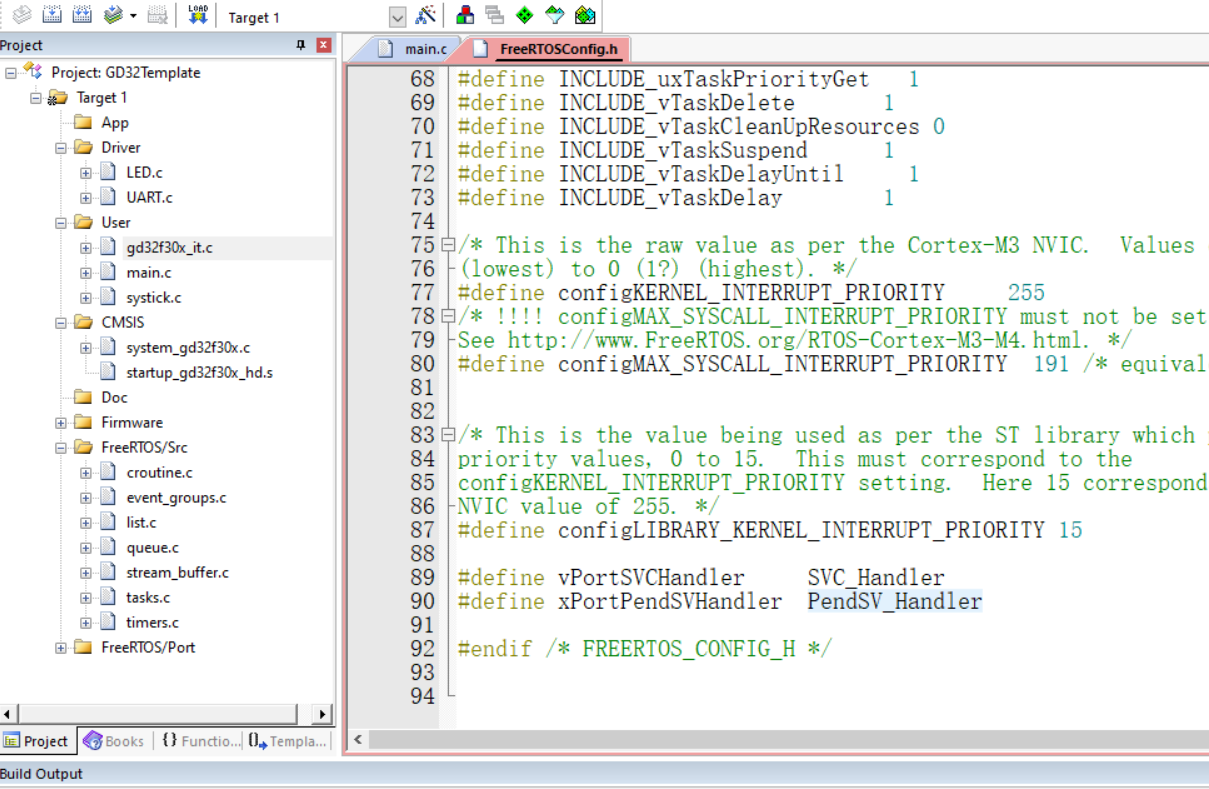Collapse the Project: GD32Template root node

point(11,72)
